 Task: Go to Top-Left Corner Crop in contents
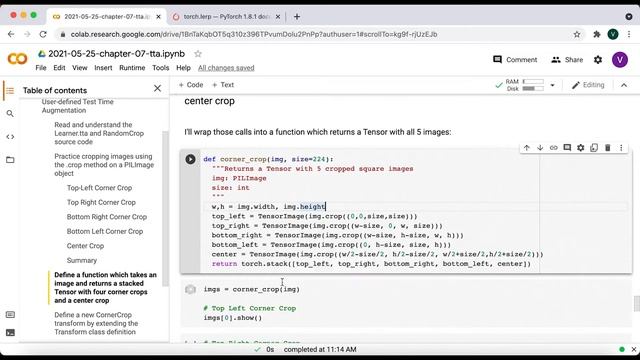pos(99,188)
